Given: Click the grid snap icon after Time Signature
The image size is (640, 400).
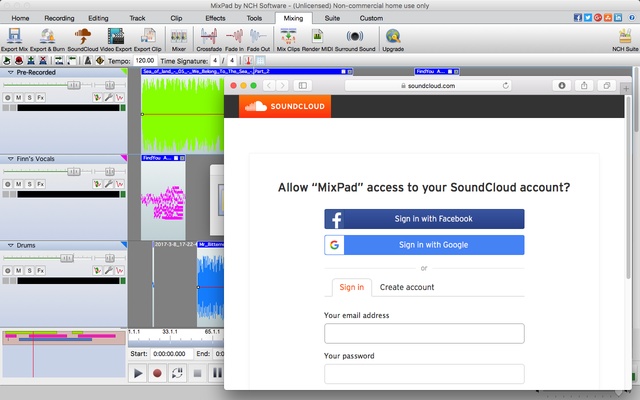Looking at the screenshot, I should [x=260, y=61].
